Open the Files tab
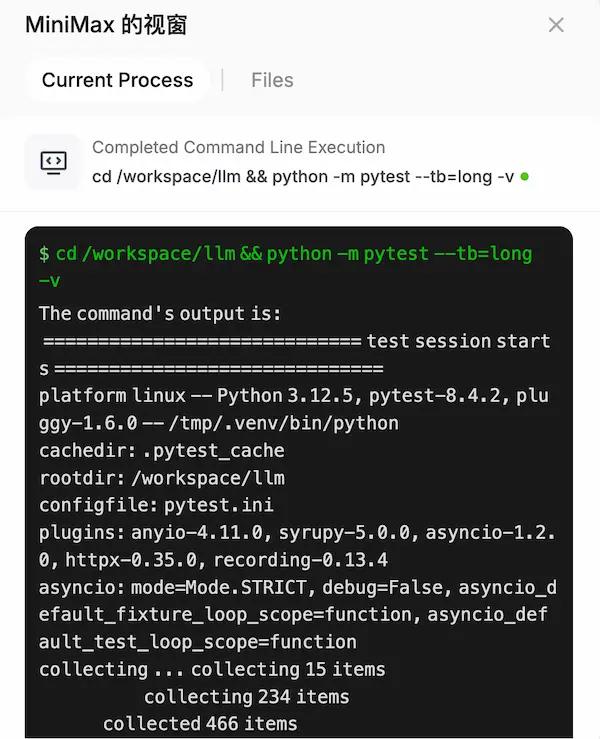The image size is (600, 739). (x=272, y=80)
